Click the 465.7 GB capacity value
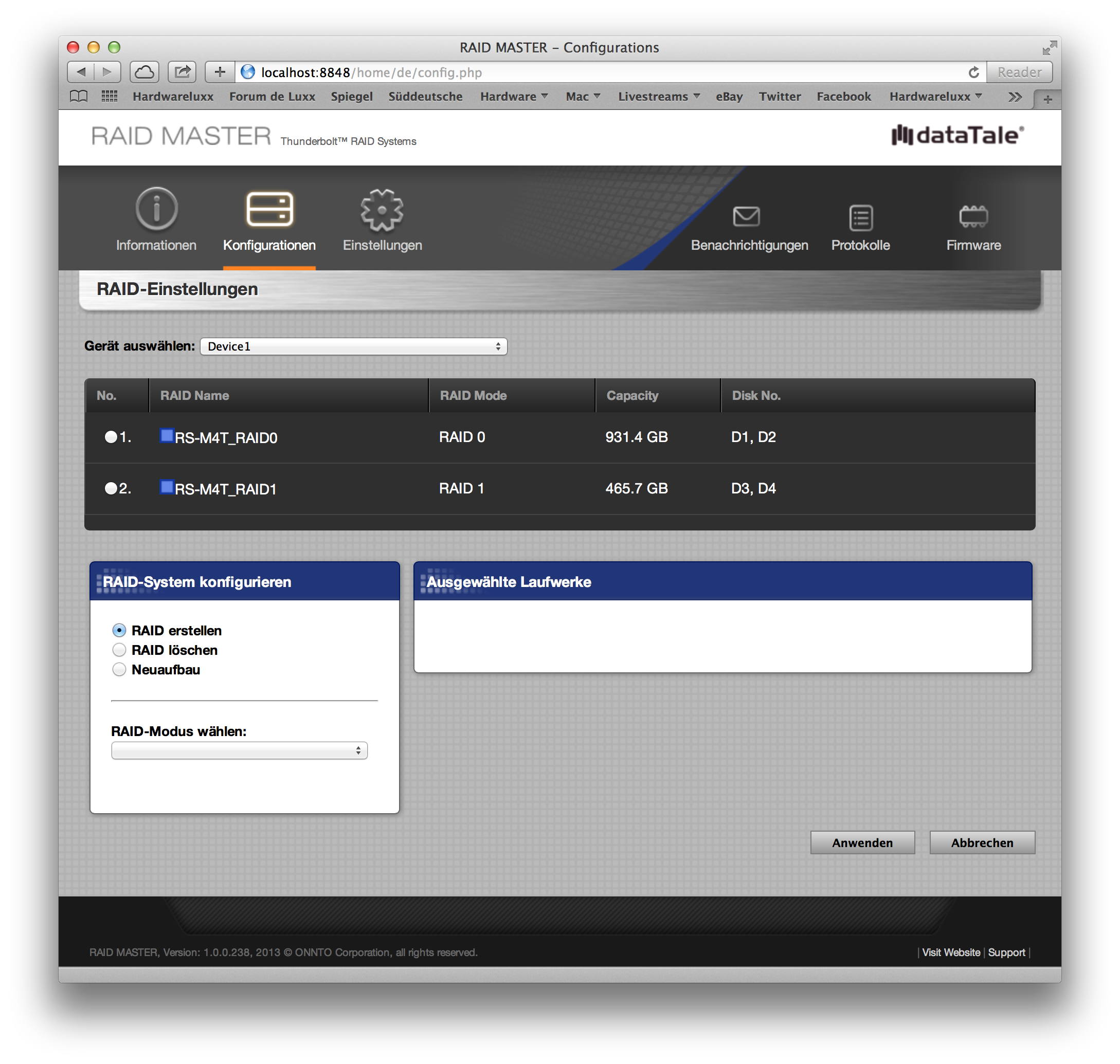Screen dimensions: 1120x1064 coord(637,488)
